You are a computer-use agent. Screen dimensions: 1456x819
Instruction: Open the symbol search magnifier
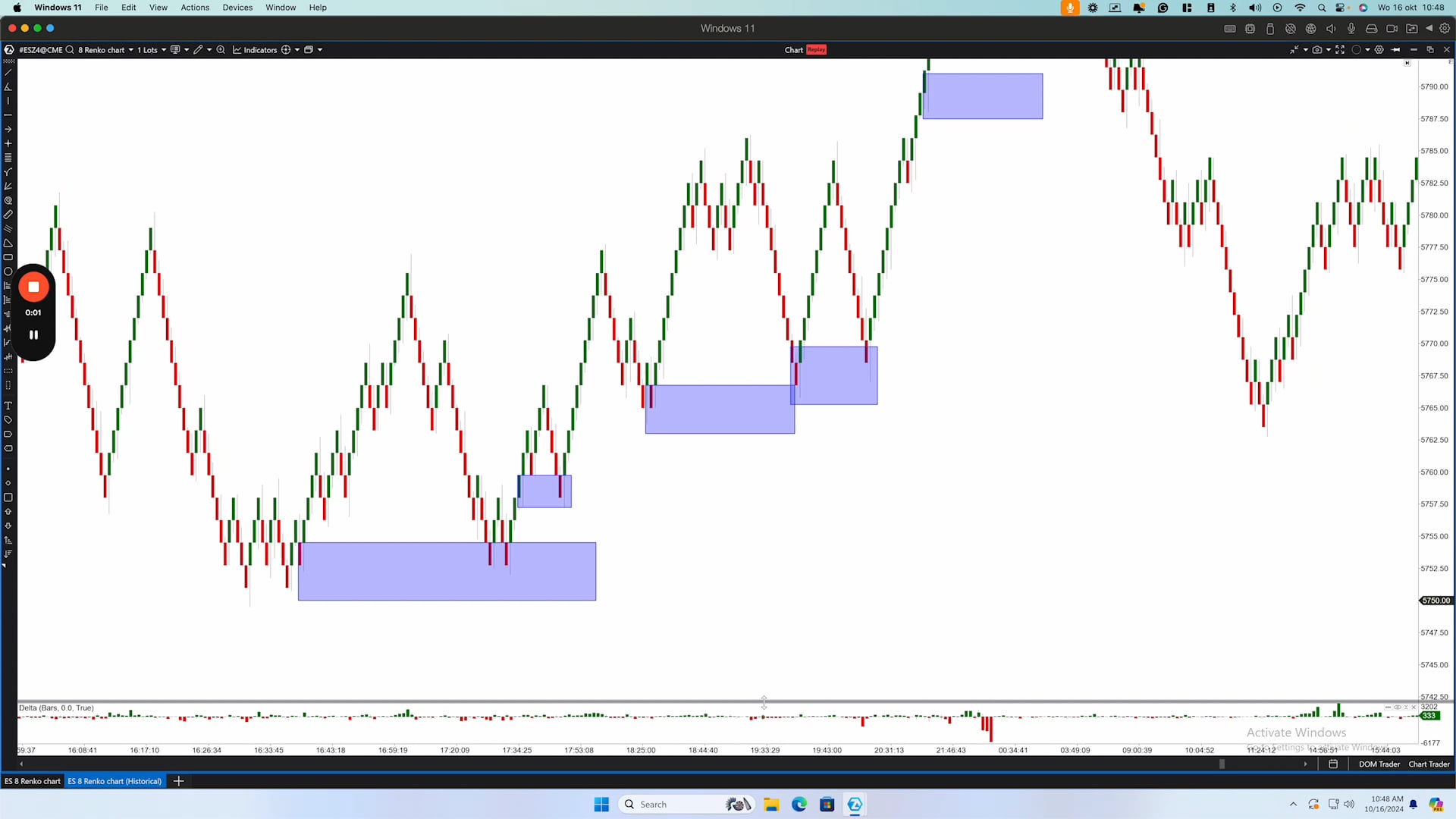click(69, 50)
